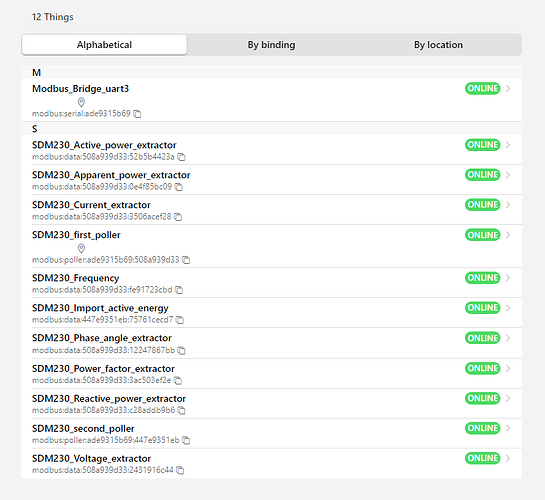Select SDM230_Import_active_energy name
The width and height of the screenshot is (545, 500).
100,308
